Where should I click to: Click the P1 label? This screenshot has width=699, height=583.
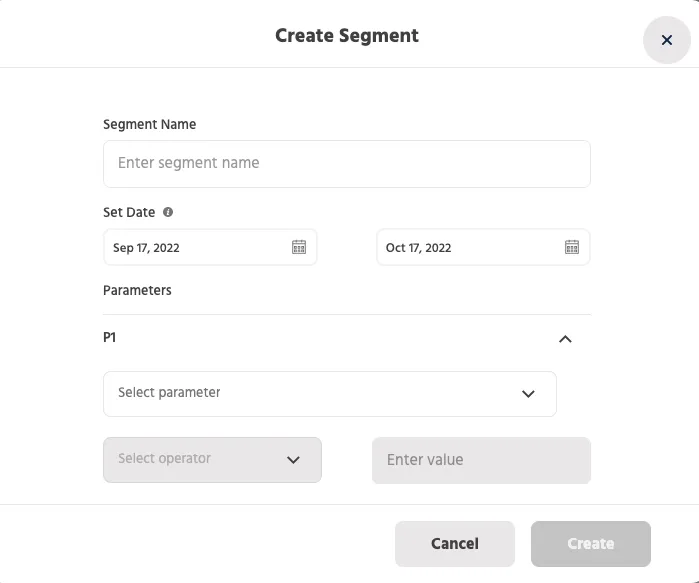(x=110, y=337)
